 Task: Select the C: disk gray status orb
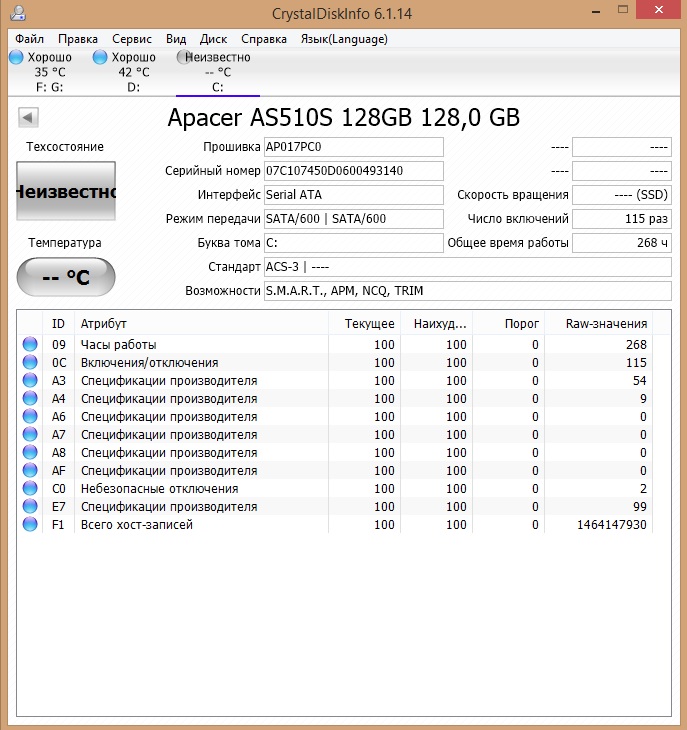tap(183, 57)
